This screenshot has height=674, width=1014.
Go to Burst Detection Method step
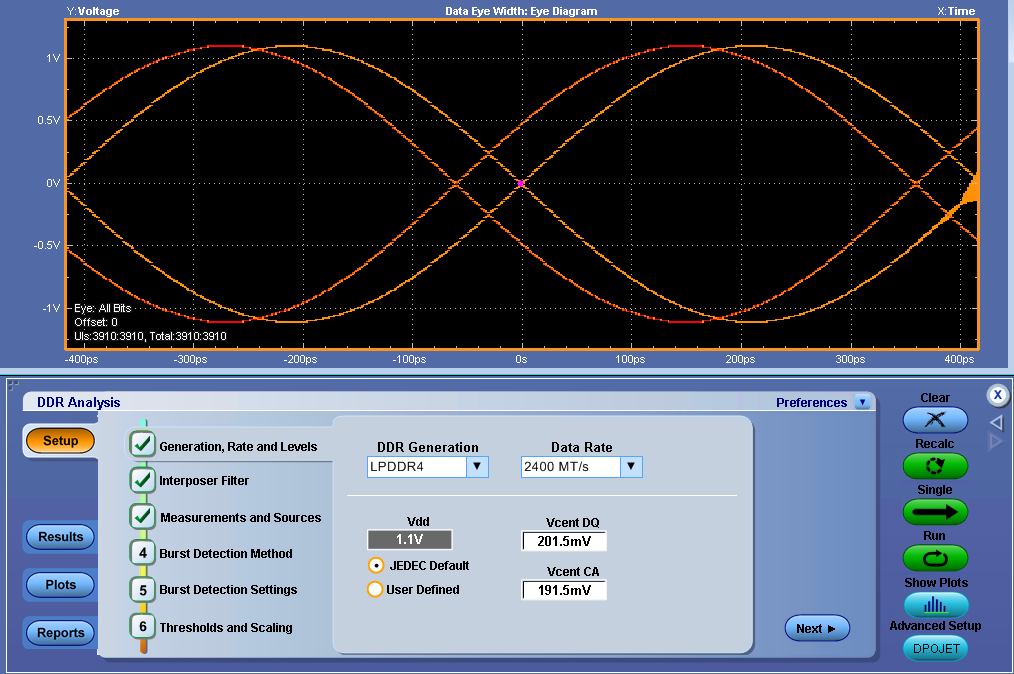click(x=143, y=554)
